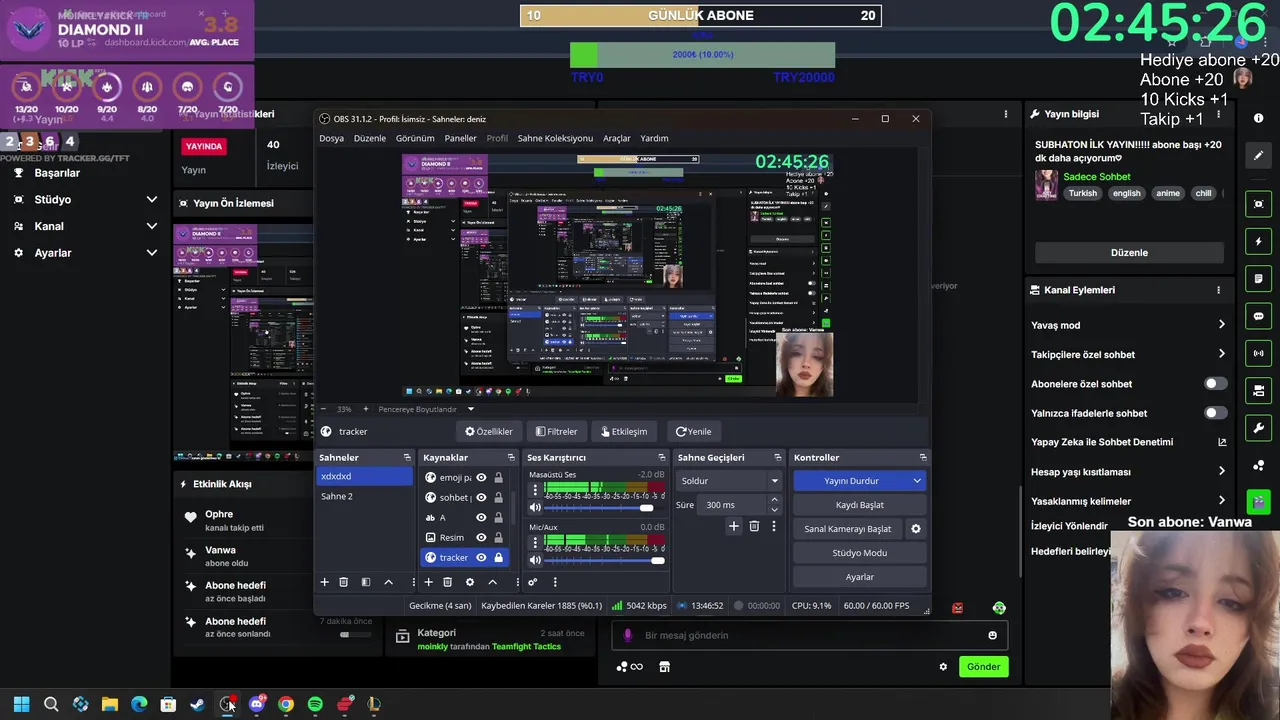
Task: Click Kaydı Başlat button
Action: (x=860, y=505)
